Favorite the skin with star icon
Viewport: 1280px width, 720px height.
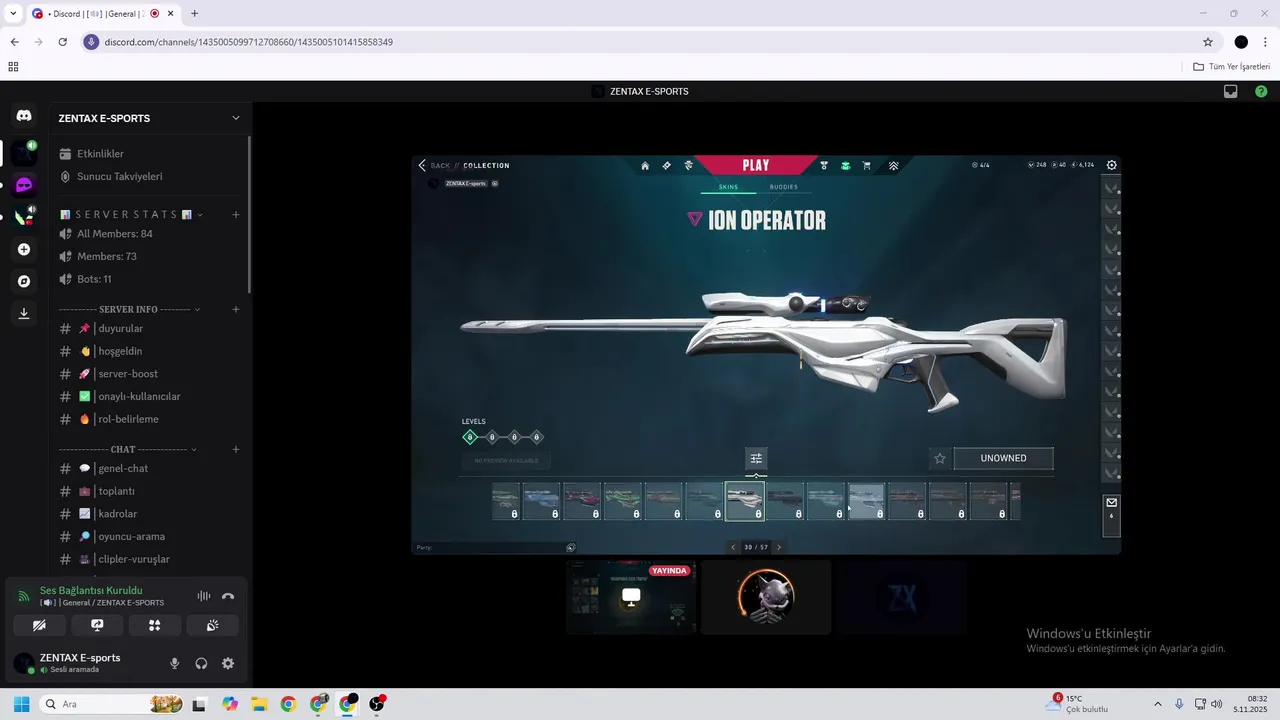click(940, 458)
